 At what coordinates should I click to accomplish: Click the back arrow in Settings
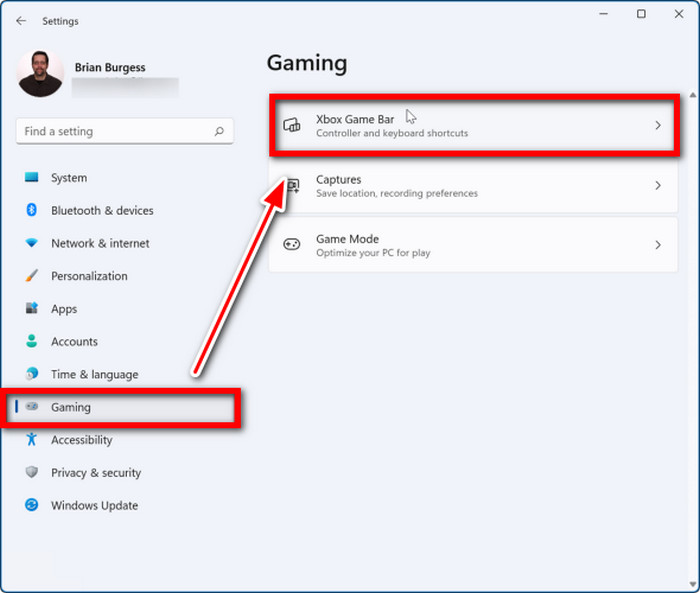point(21,21)
